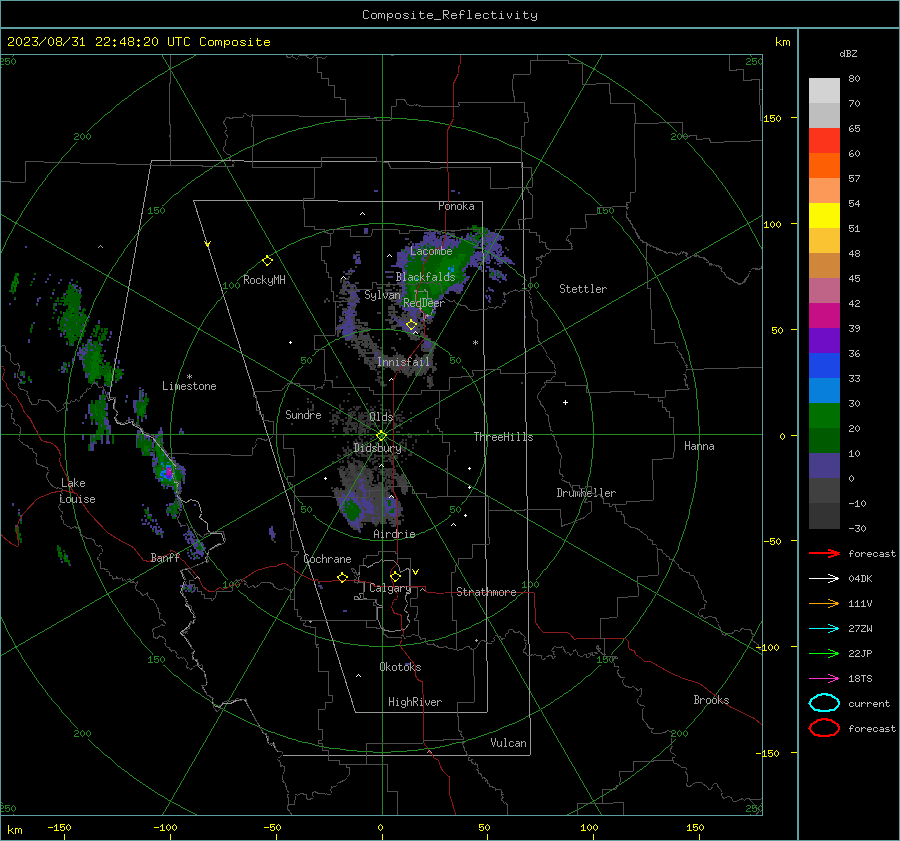The height and width of the screenshot is (841, 900).
Task: Click the 'Blackfalds' city label
Action: (425, 277)
